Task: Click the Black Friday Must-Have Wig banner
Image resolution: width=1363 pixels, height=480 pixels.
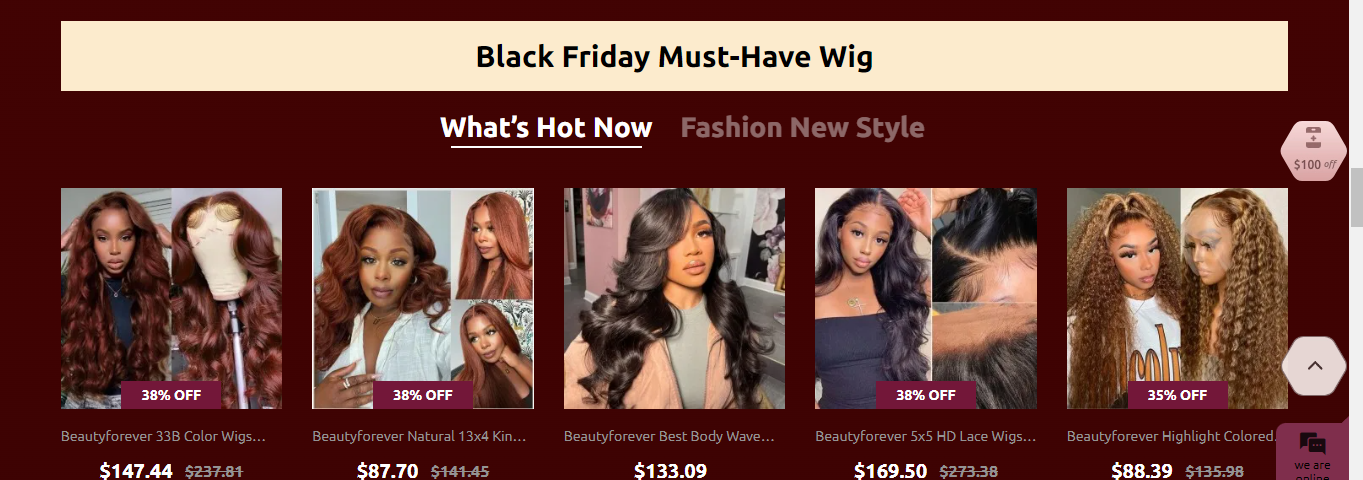Action: (x=674, y=56)
